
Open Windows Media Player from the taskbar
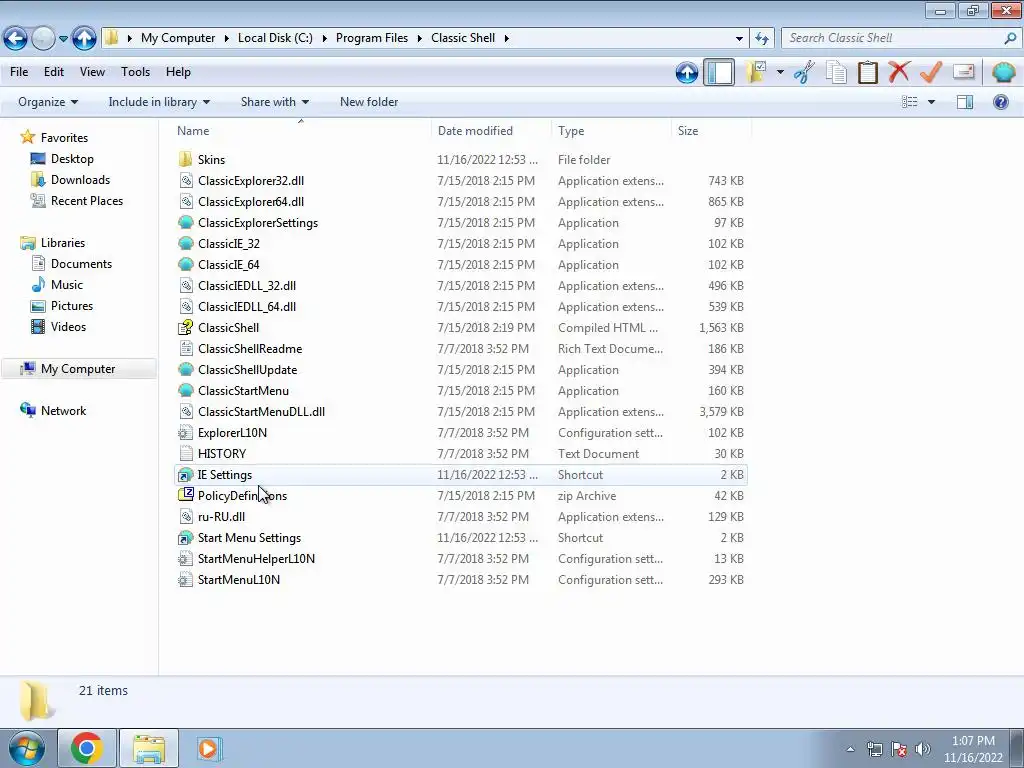click(x=208, y=748)
